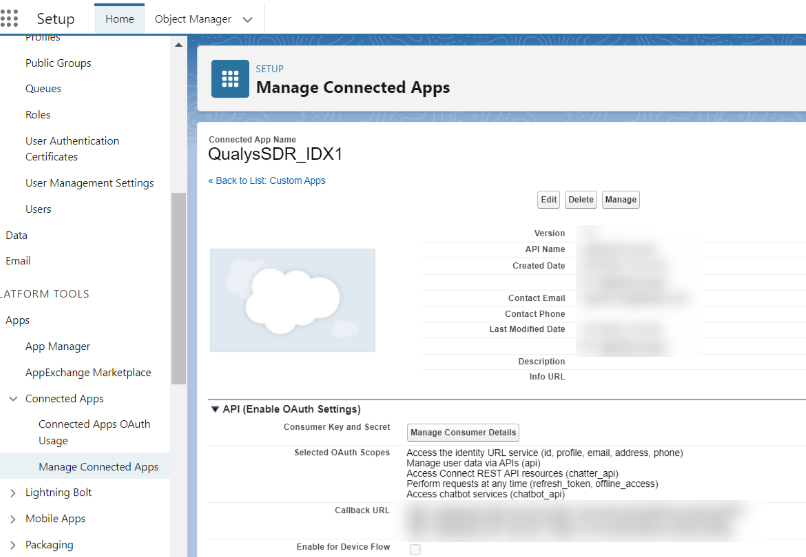Click the Last Modified Date label
Image resolution: width=806 pixels, height=557 pixels.
tap(527, 329)
